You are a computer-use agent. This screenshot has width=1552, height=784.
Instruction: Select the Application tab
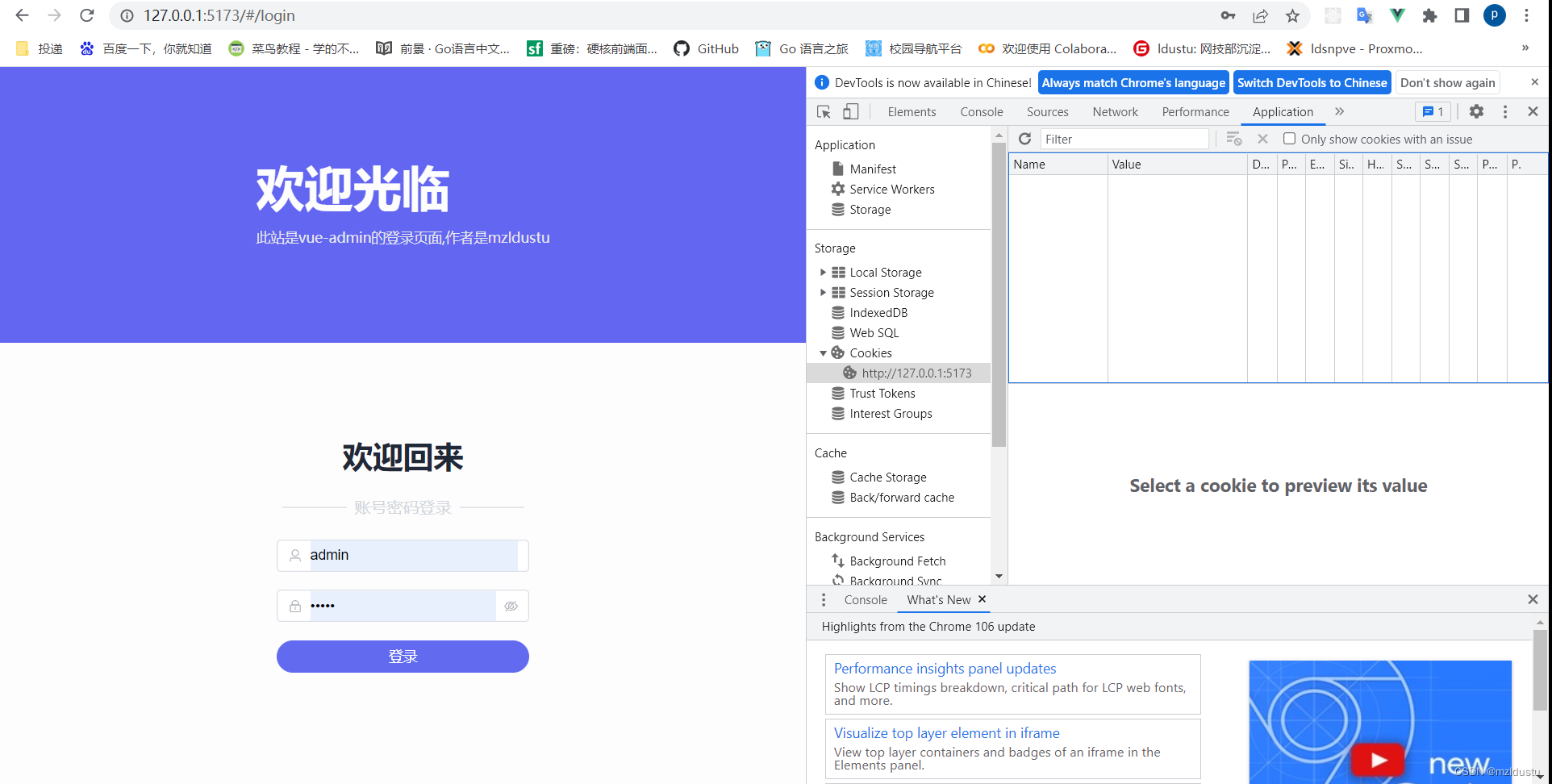[1283, 112]
